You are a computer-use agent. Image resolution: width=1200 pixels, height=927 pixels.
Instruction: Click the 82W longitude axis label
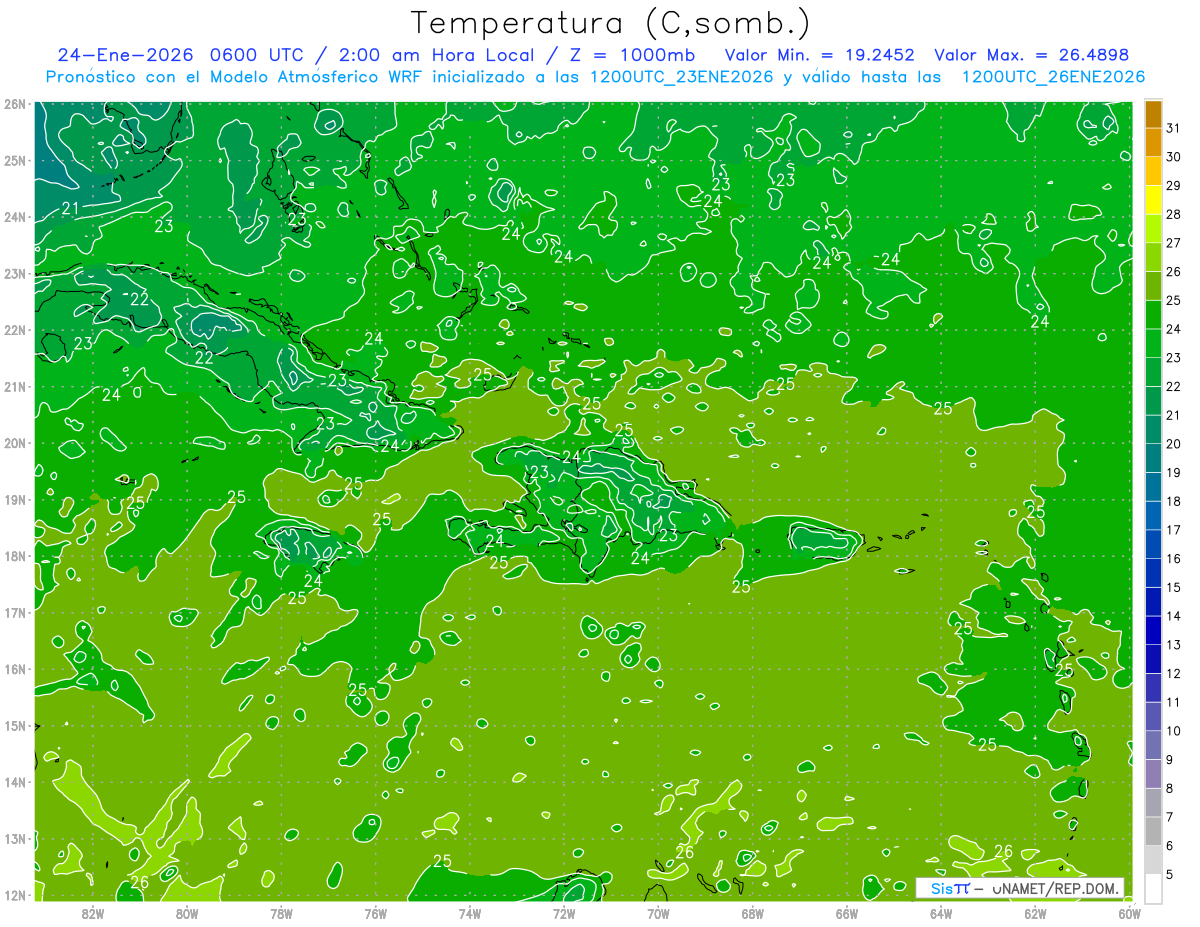point(93,913)
